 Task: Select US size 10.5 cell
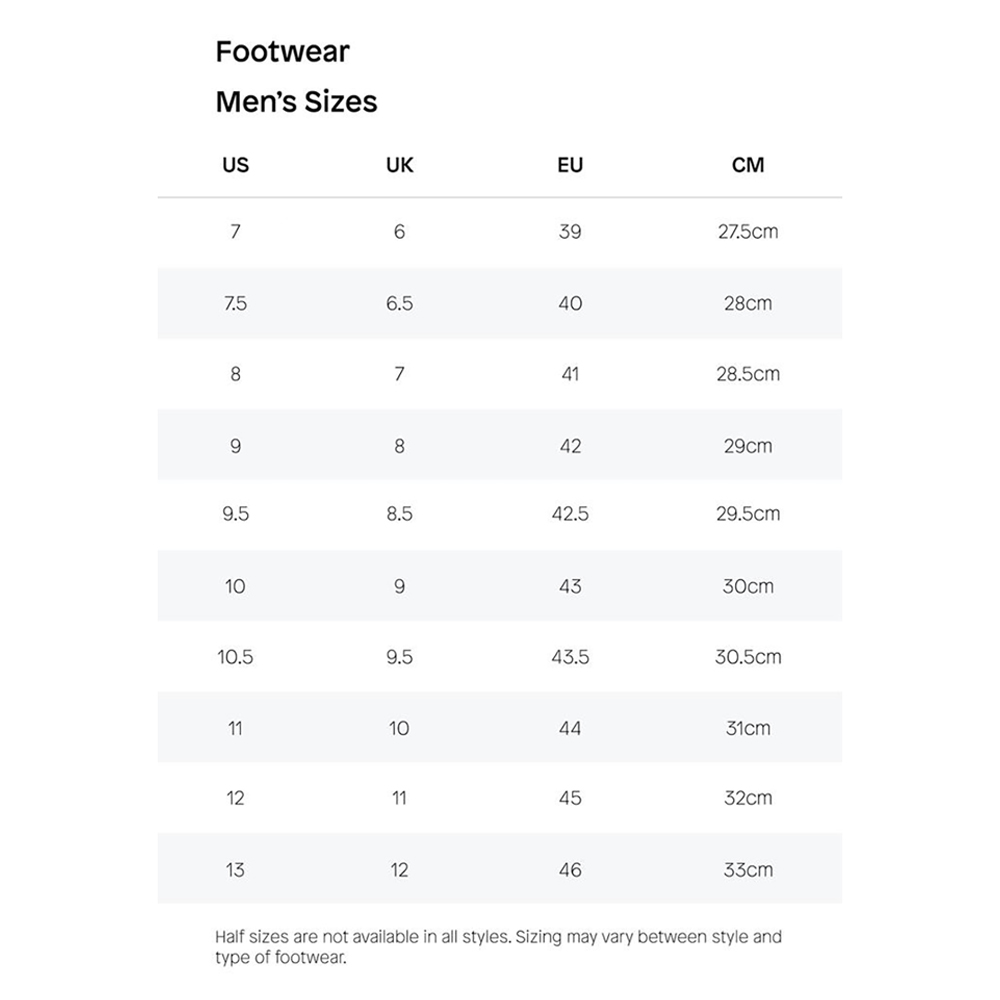coord(235,657)
